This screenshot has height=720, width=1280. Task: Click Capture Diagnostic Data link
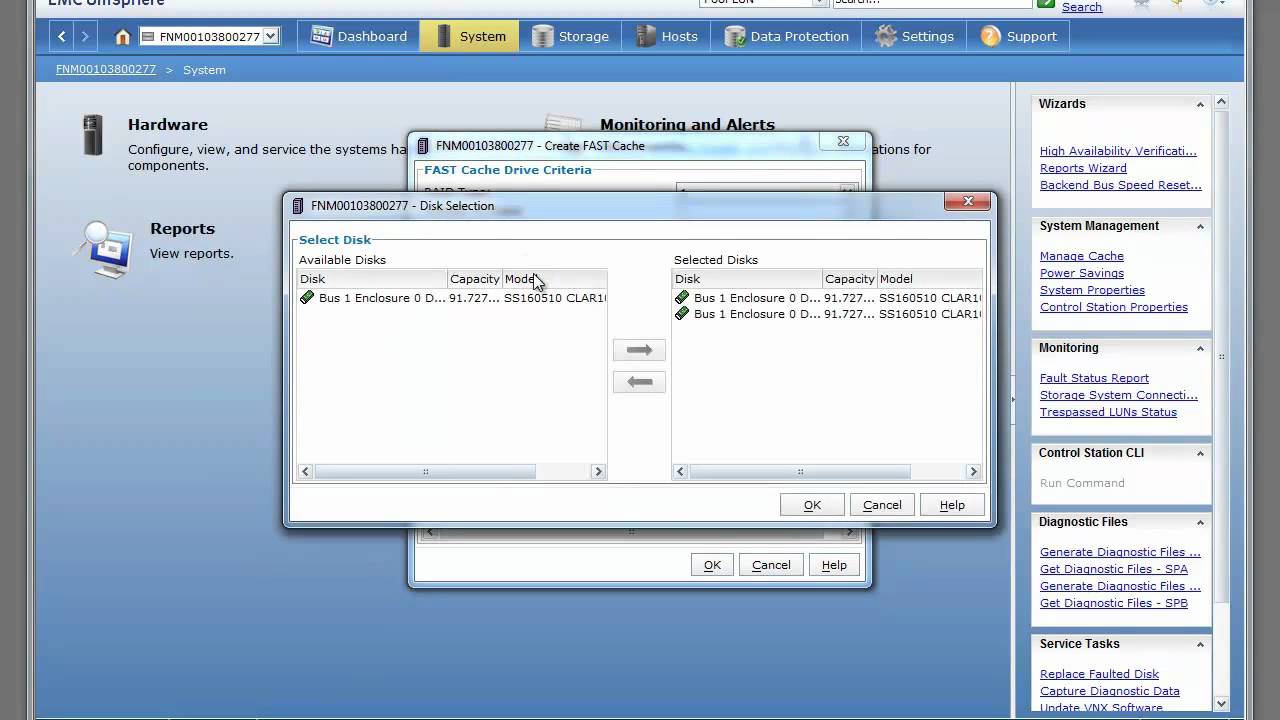tap(1110, 691)
